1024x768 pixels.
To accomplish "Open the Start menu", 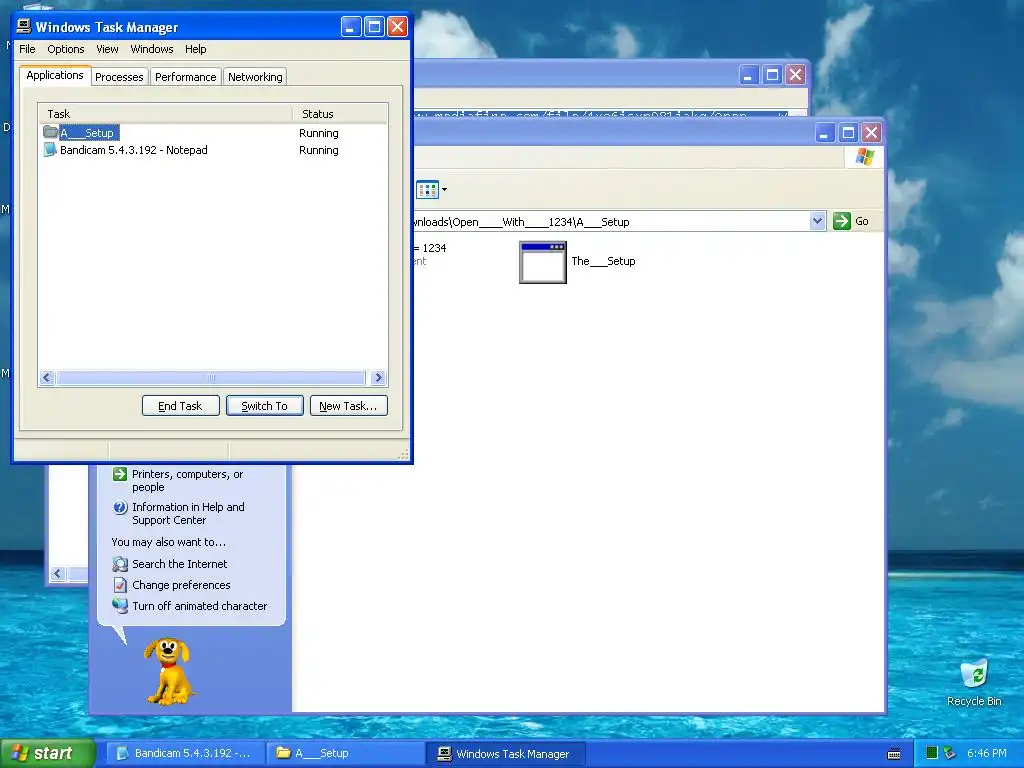I will click(47, 753).
